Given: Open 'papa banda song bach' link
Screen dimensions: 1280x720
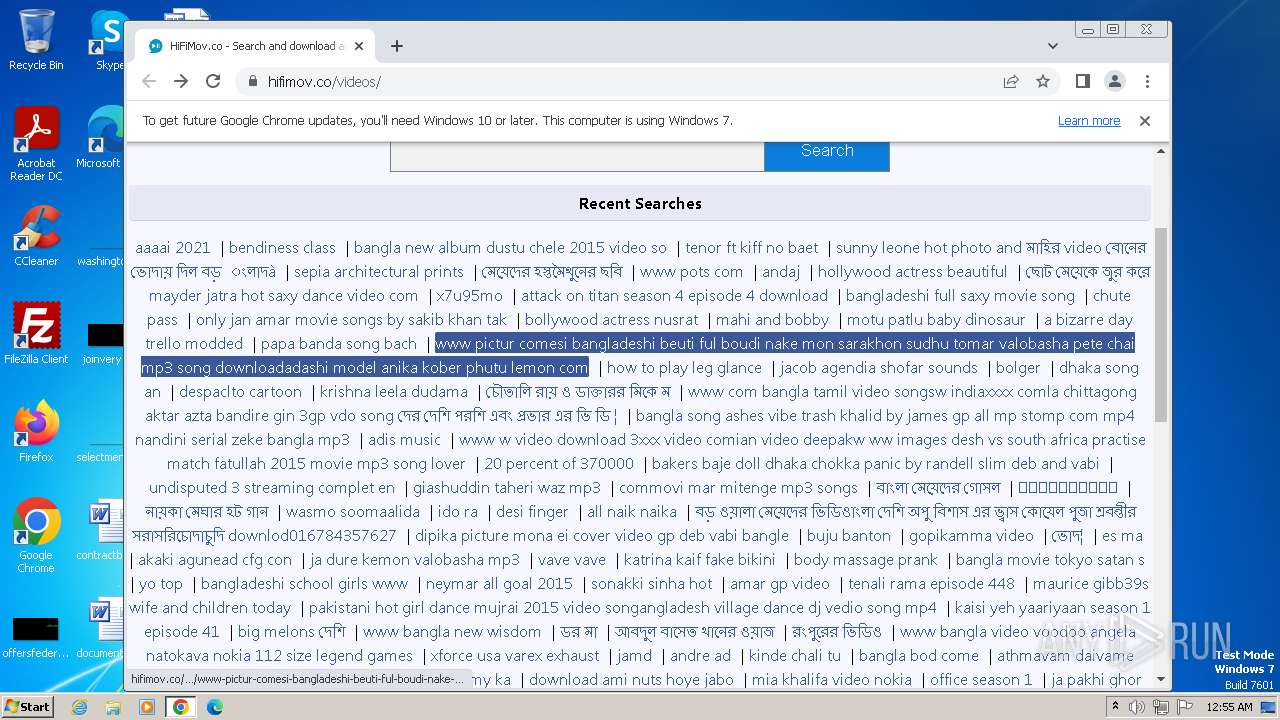Looking at the screenshot, I should 339,344.
